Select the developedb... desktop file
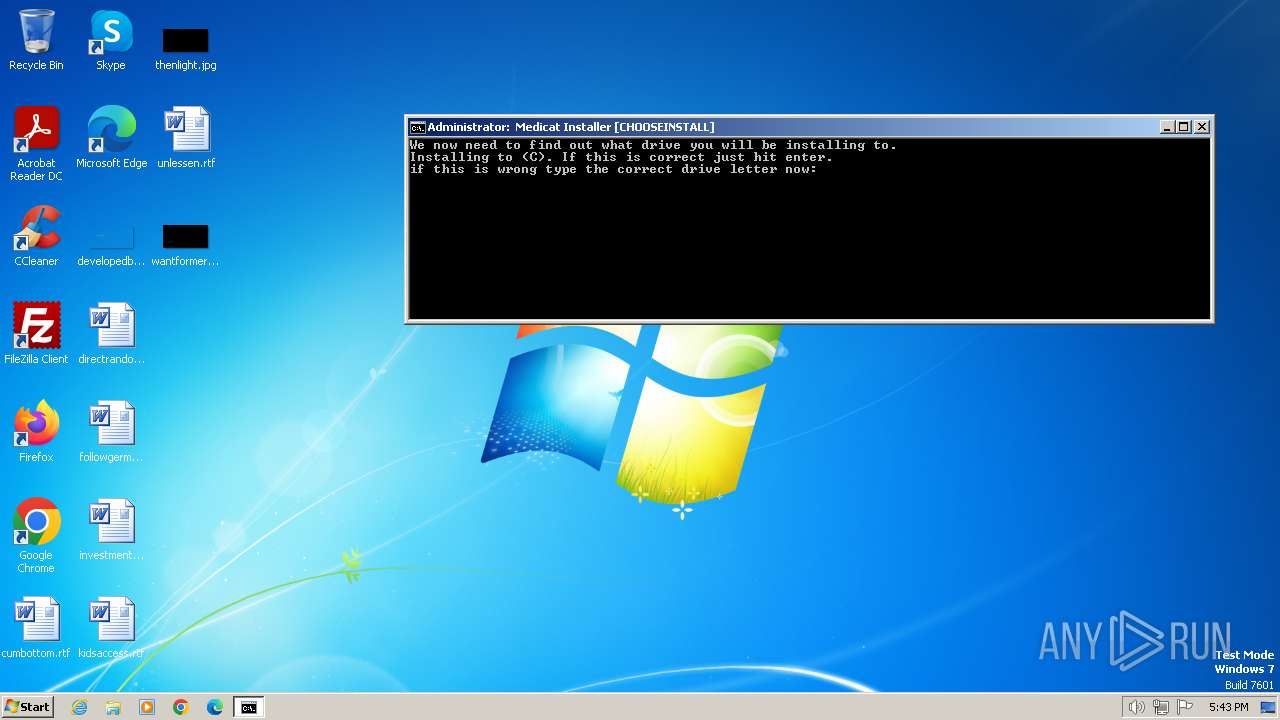Viewport: 1280px width, 720px height. (111, 245)
